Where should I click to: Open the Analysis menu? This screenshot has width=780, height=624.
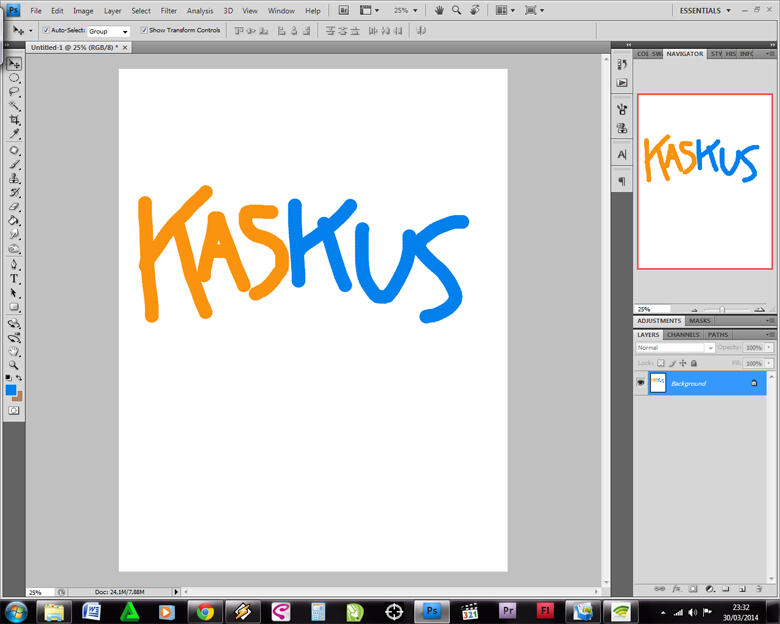coord(200,10)
